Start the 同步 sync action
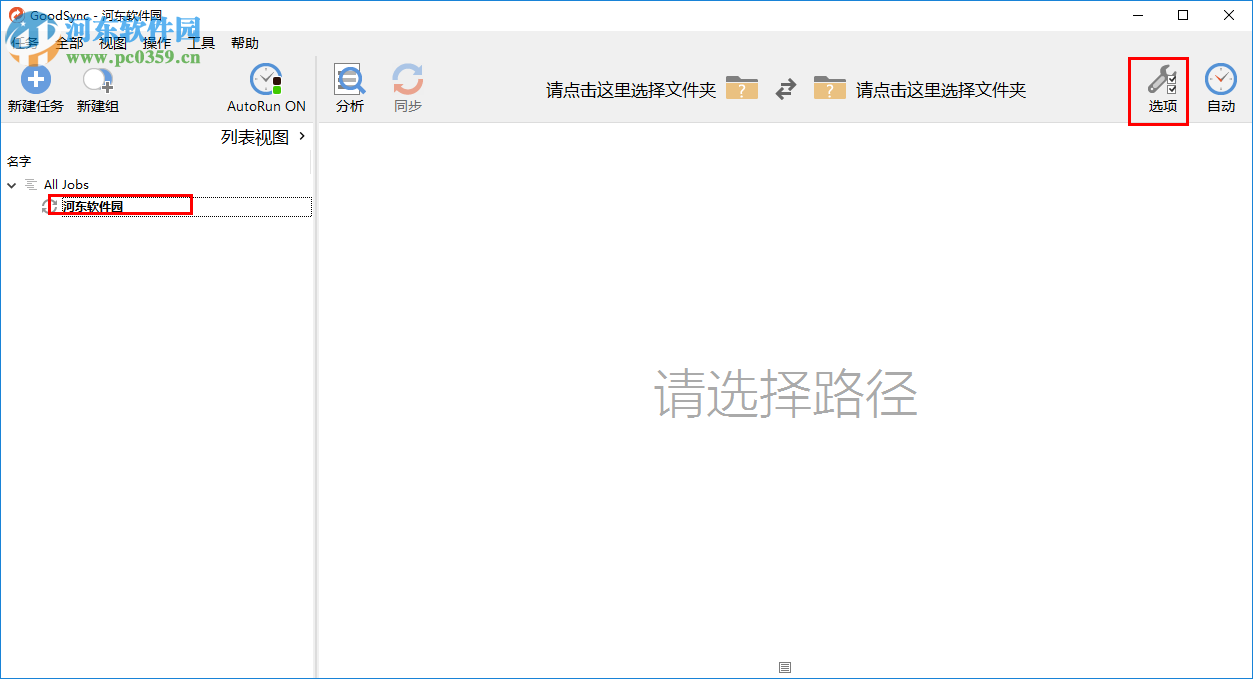This screenshot has height=679, width=1253. pos(407,88)
